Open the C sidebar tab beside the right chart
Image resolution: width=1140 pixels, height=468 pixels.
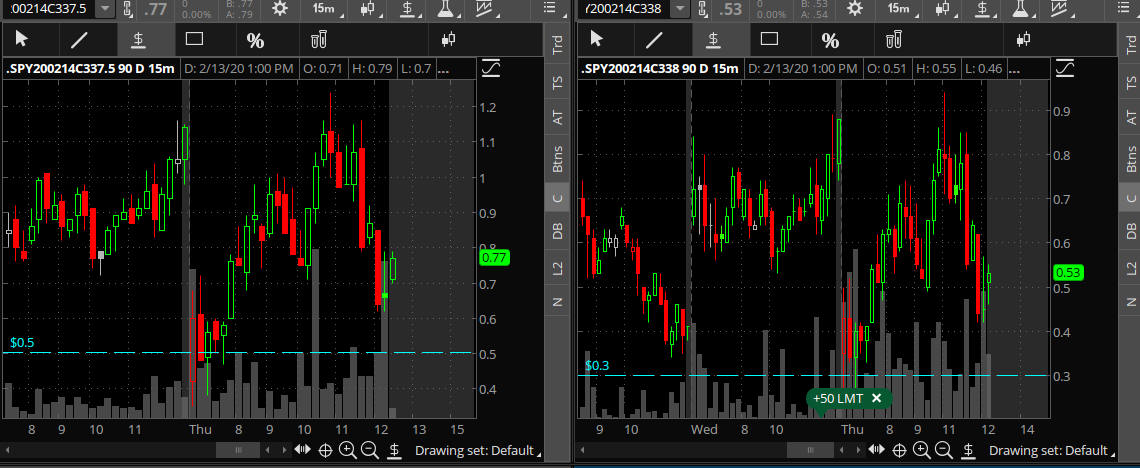tap(1132, 198)
